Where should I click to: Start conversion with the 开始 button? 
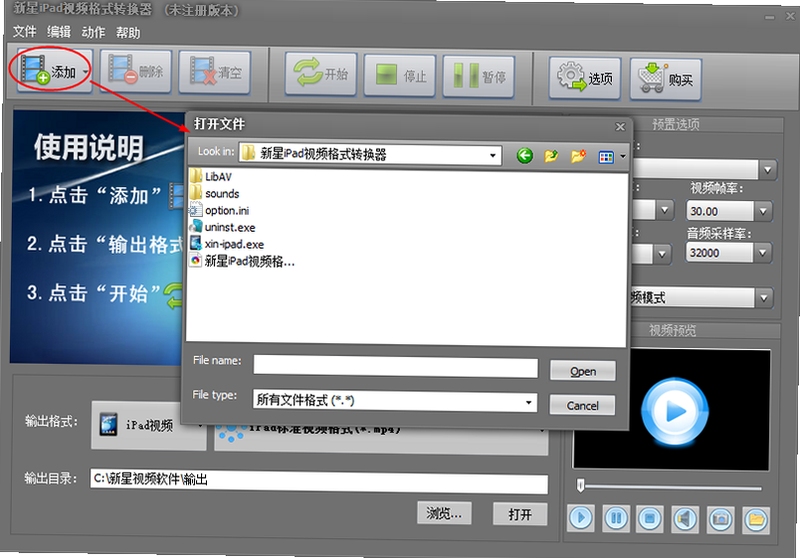point(321,74)
